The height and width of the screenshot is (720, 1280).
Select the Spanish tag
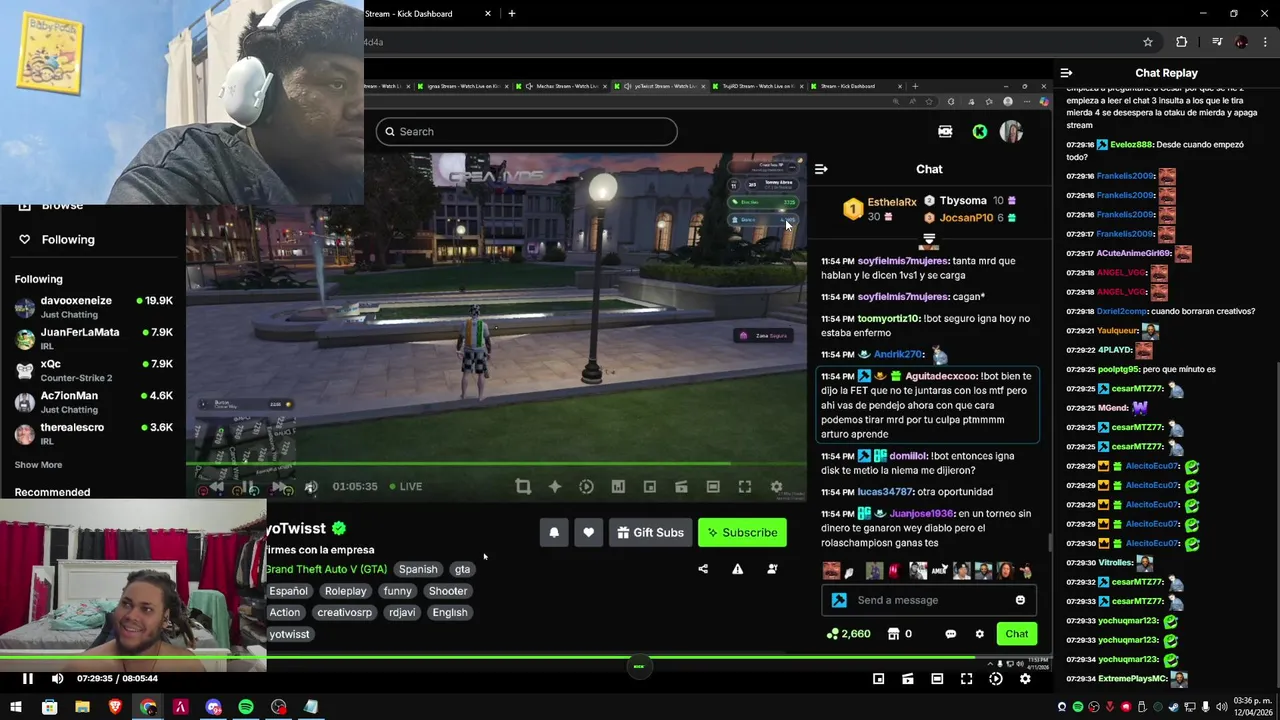coord(418,569)
